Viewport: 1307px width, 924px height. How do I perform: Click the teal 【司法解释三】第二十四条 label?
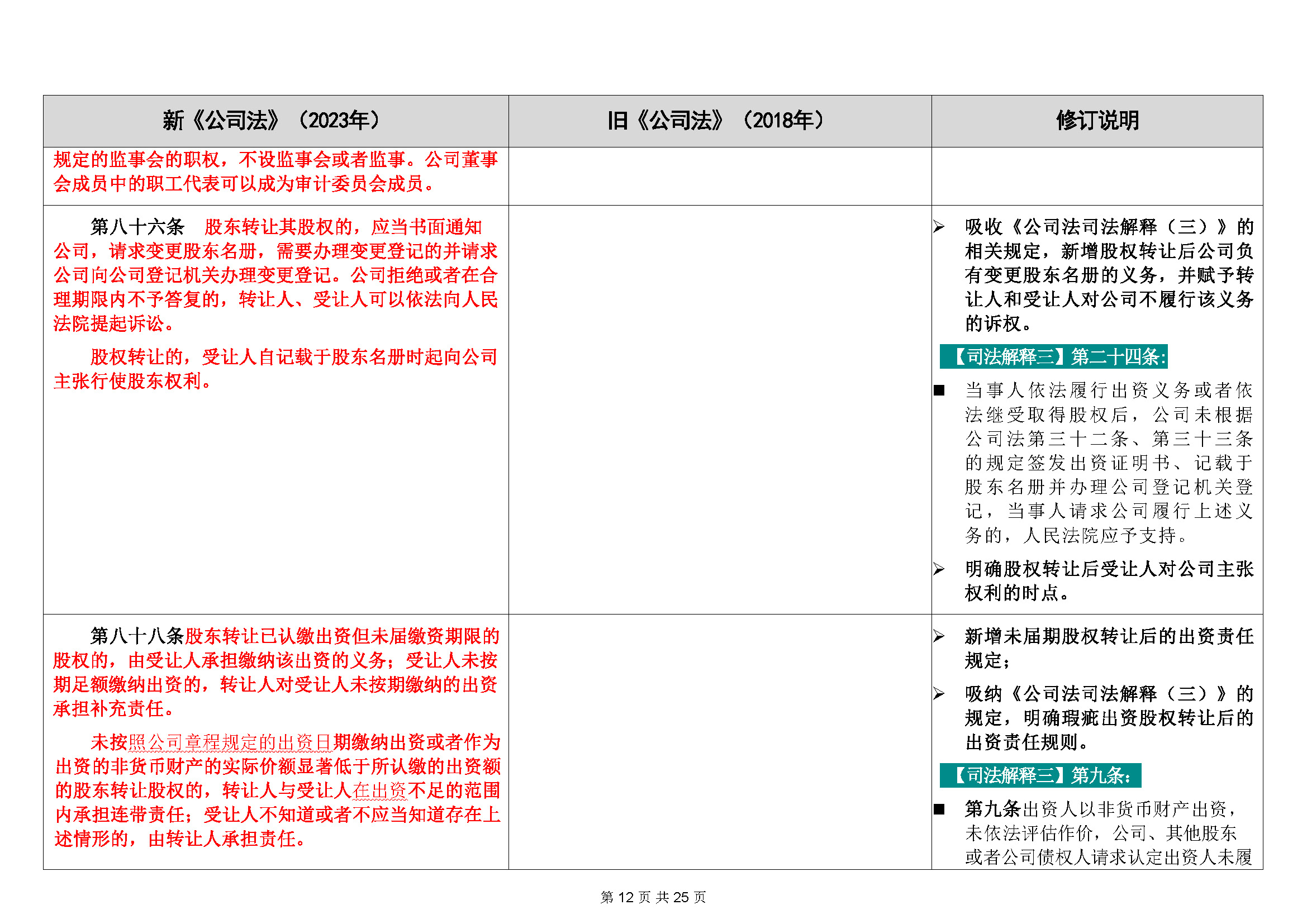1053,358
